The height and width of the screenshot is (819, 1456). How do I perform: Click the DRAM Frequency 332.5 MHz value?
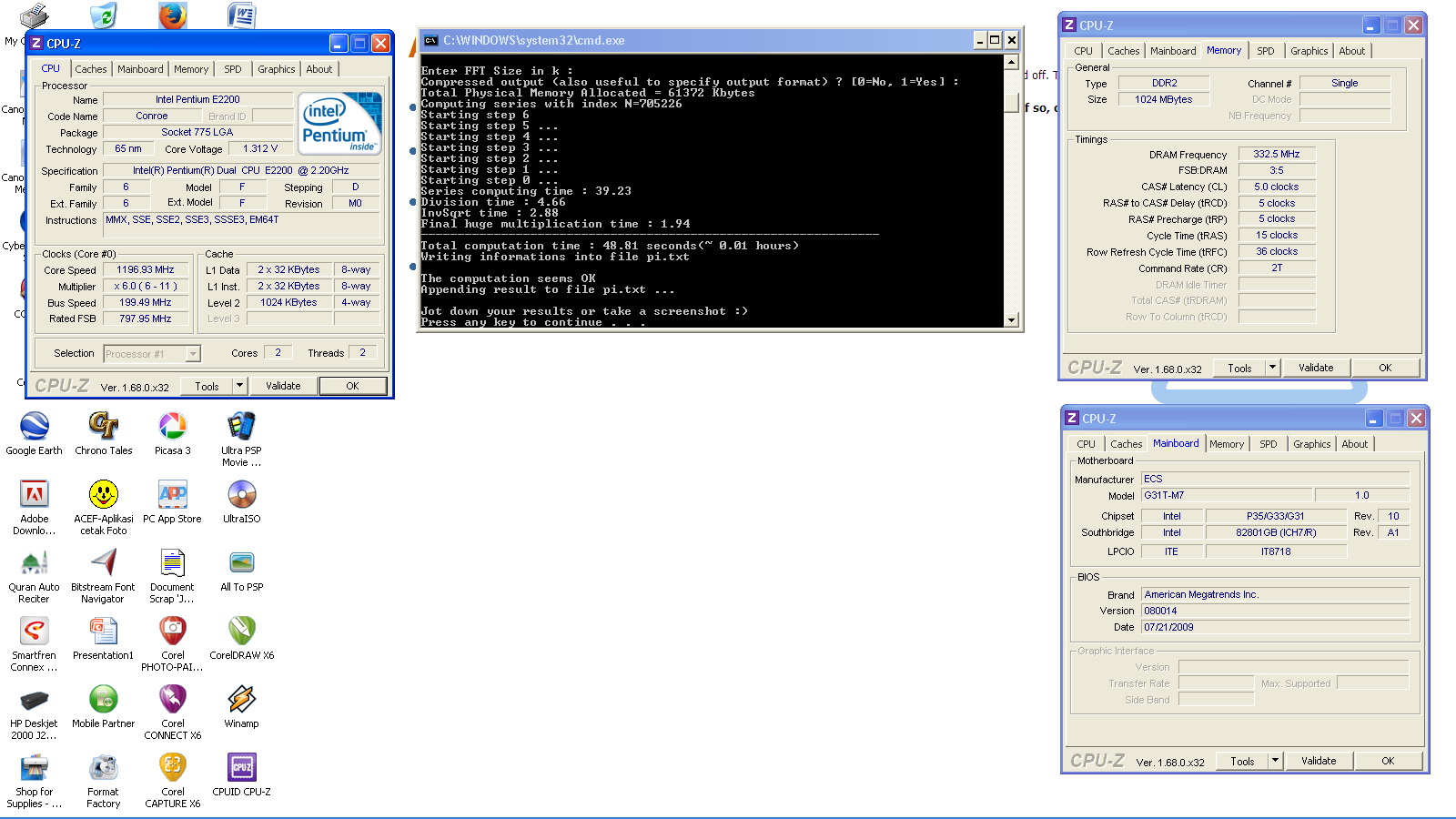[x=1277, y=154]
